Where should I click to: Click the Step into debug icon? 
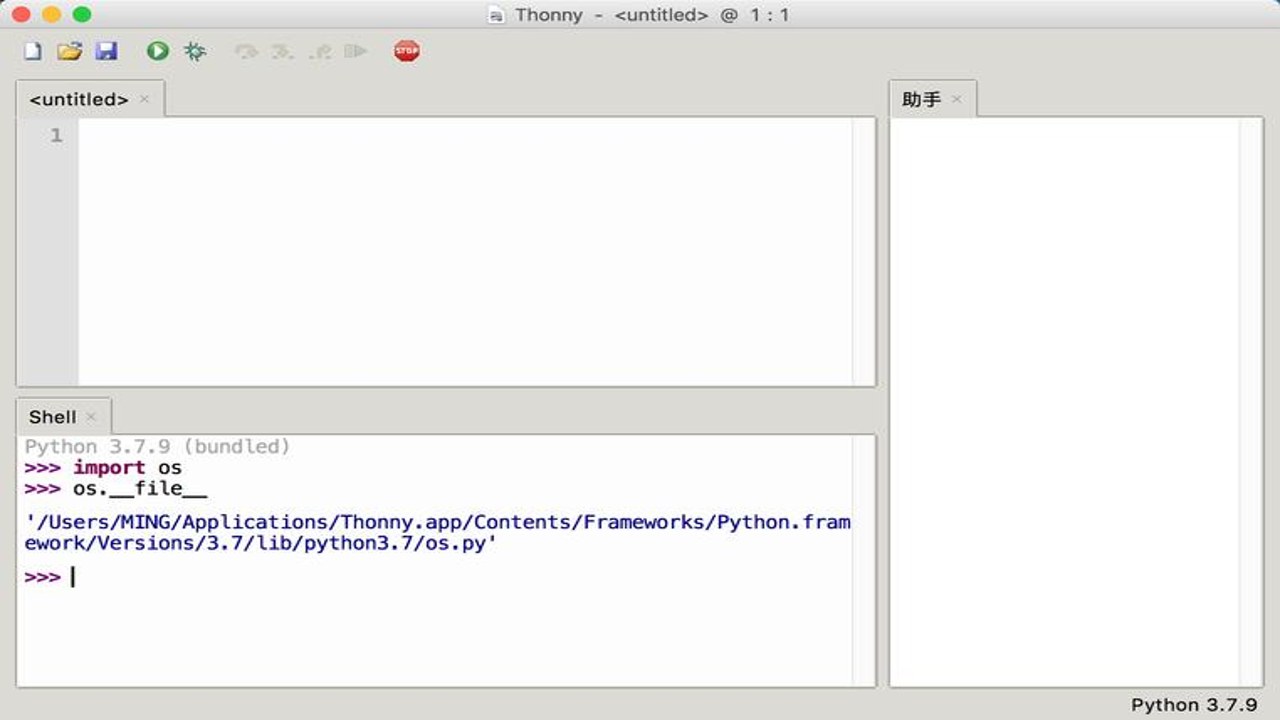(283, 51)
